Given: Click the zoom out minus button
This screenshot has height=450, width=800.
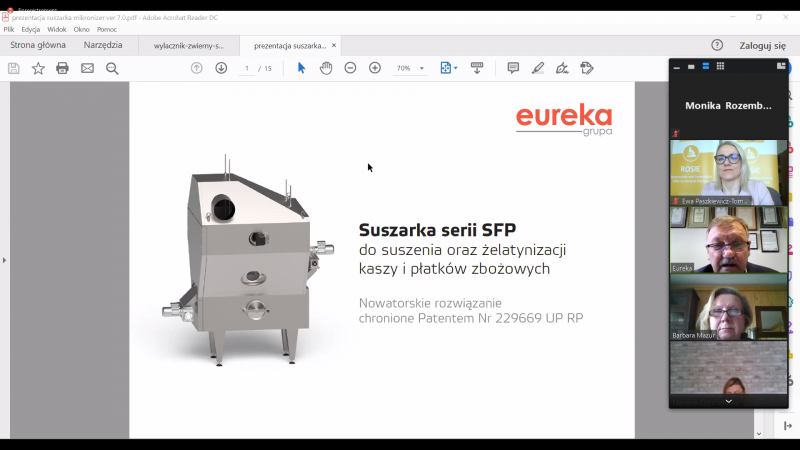Looking at the screenshot, I should 350,68.
